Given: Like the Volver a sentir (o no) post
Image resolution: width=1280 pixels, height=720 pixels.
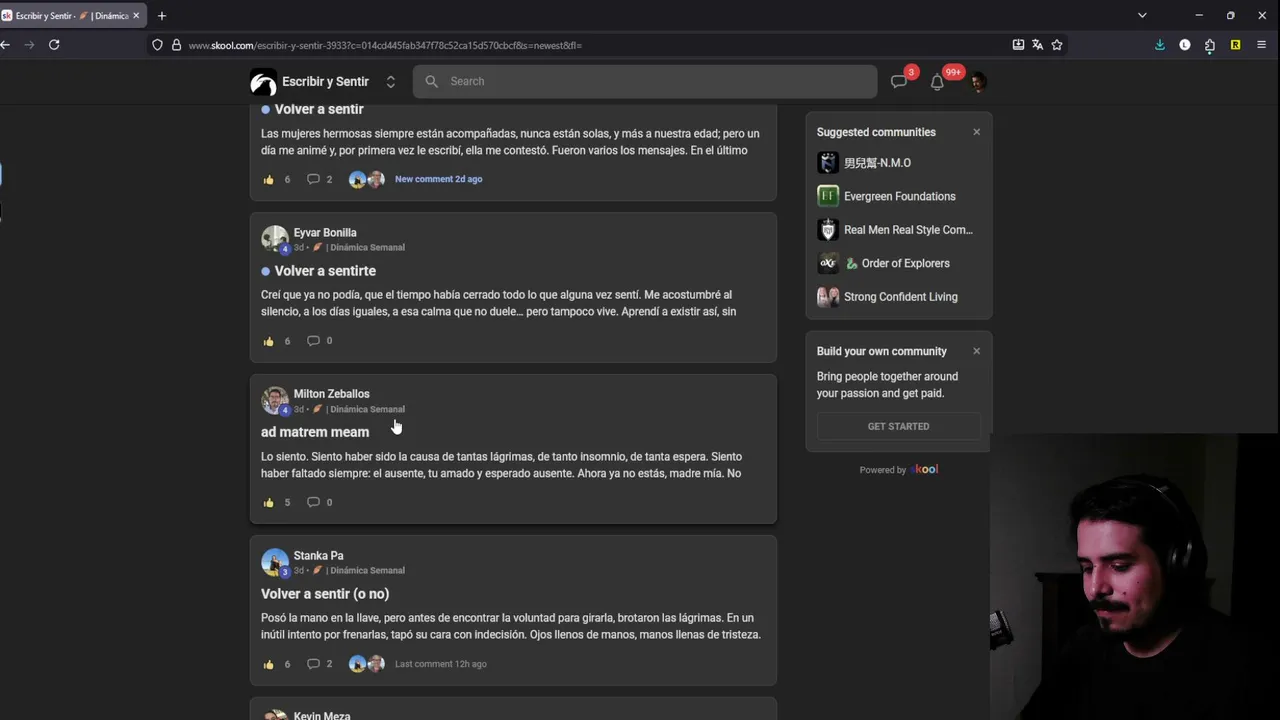Looking at the screenshot, I should 268,664.
